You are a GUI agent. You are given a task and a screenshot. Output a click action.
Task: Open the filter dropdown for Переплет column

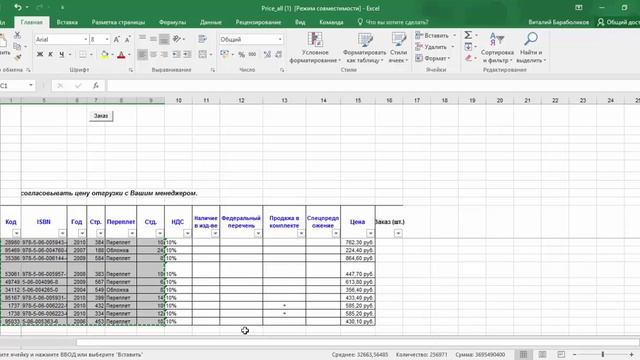pos(131,233)
